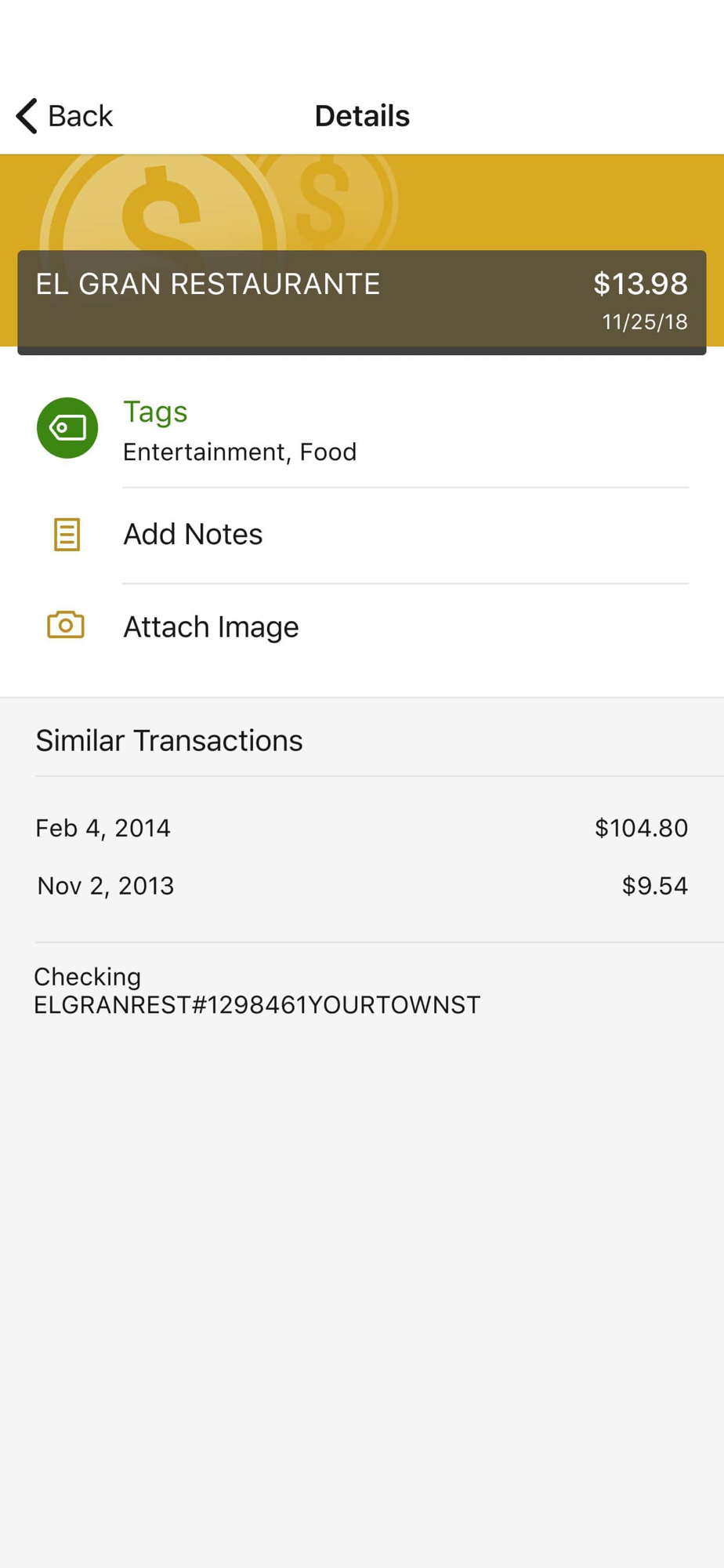Screen dimensions: 724x1568
Task: Tap the Attach Image camera icon
Action: 66,625
